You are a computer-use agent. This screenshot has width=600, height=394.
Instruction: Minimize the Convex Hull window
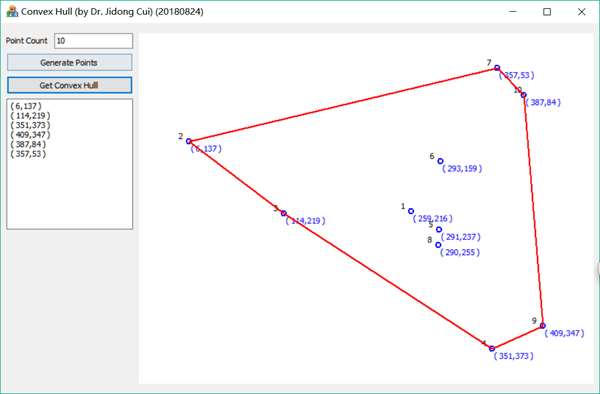pyautogui.click(x=513, y=12)
